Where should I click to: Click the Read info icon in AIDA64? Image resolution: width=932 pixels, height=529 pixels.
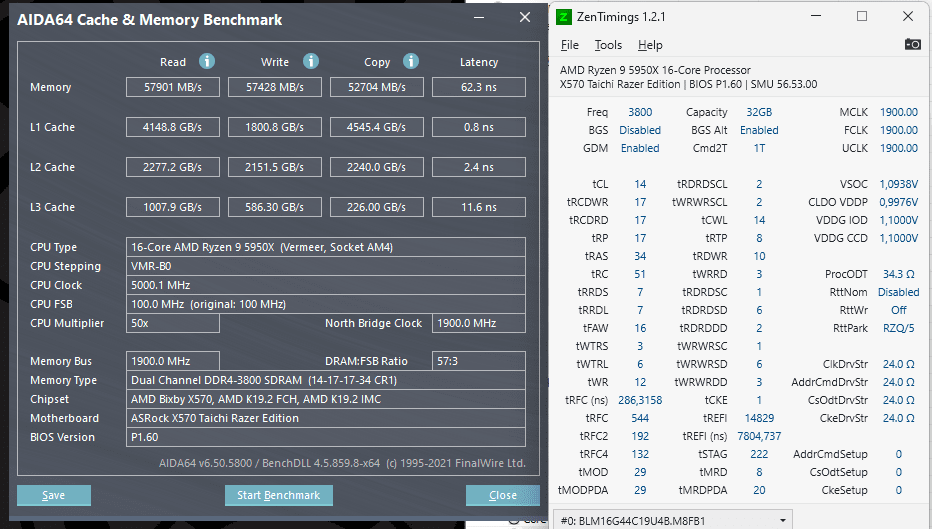click(206, 61)
